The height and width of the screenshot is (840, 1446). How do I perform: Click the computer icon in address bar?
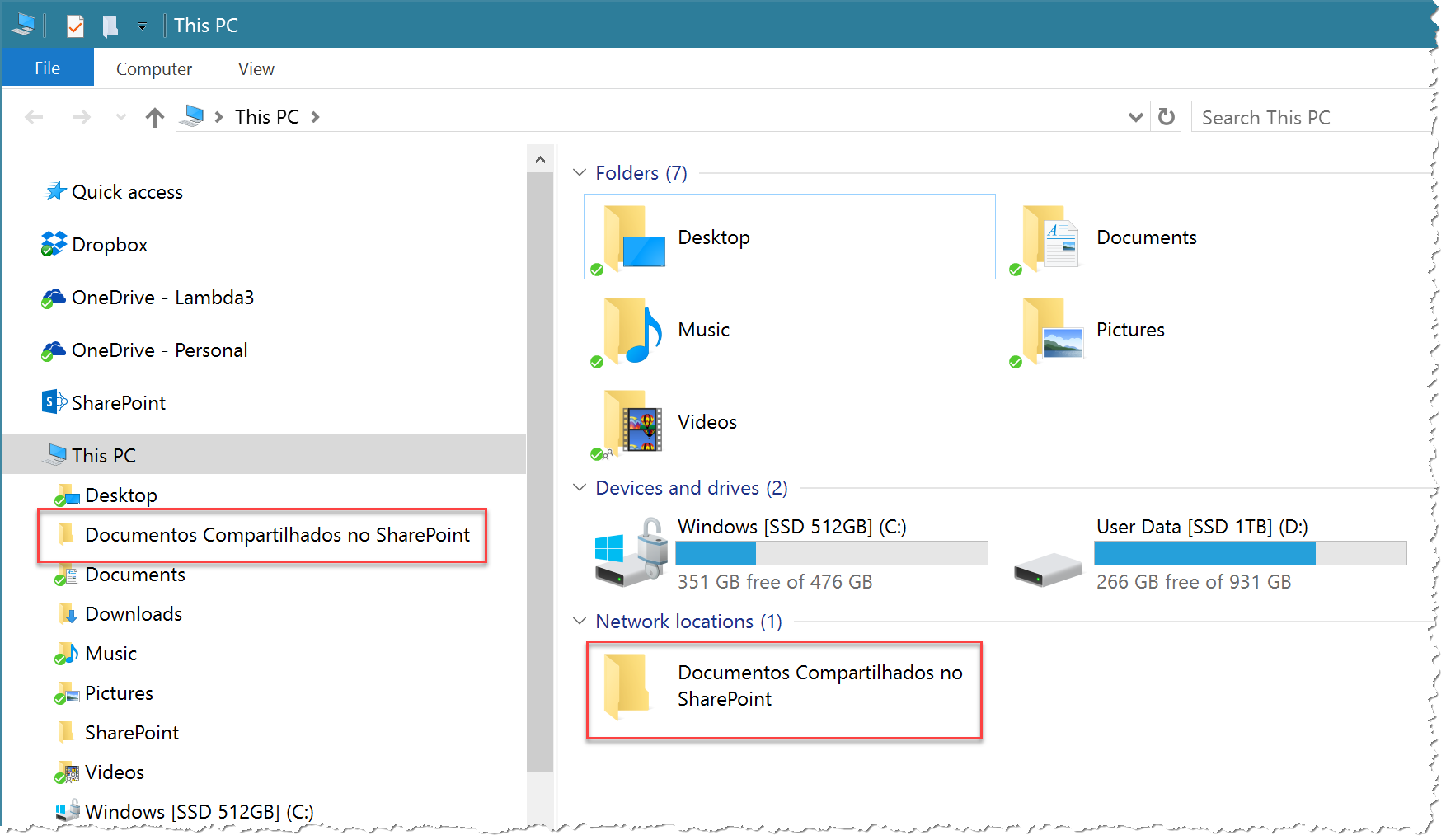[193, 115]
